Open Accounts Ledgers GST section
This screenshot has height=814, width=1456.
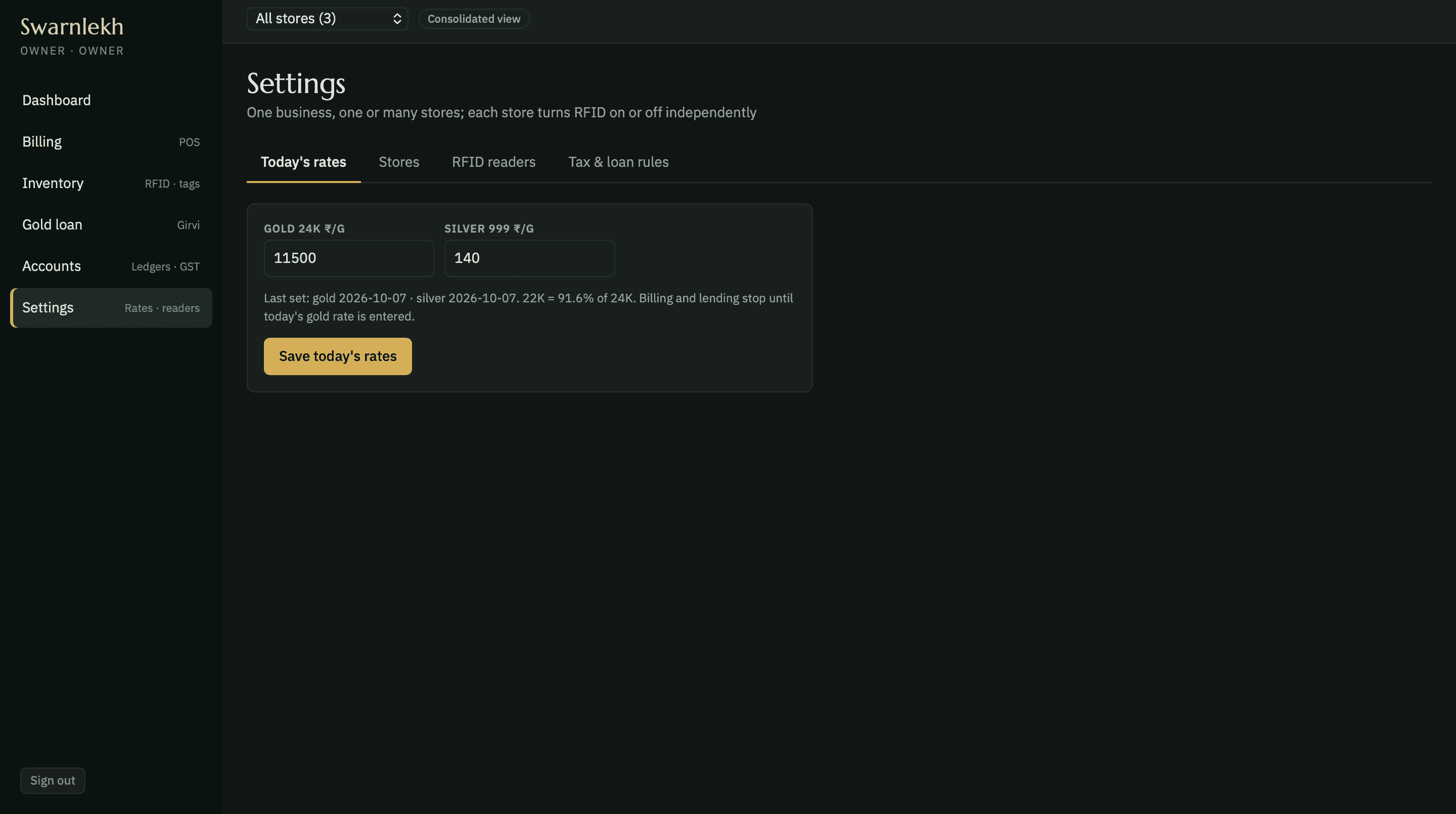pyautogui.click(x=111, y=266)
